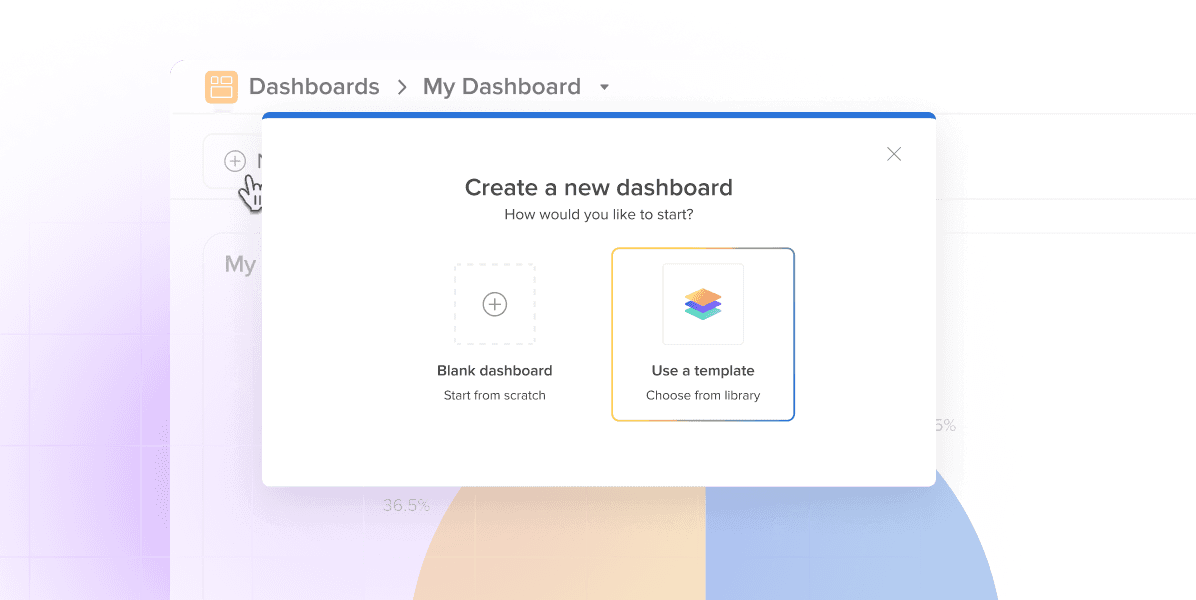
Task: Dismiss the Create a new dashboard dialog
Action: tap(893, 153)
